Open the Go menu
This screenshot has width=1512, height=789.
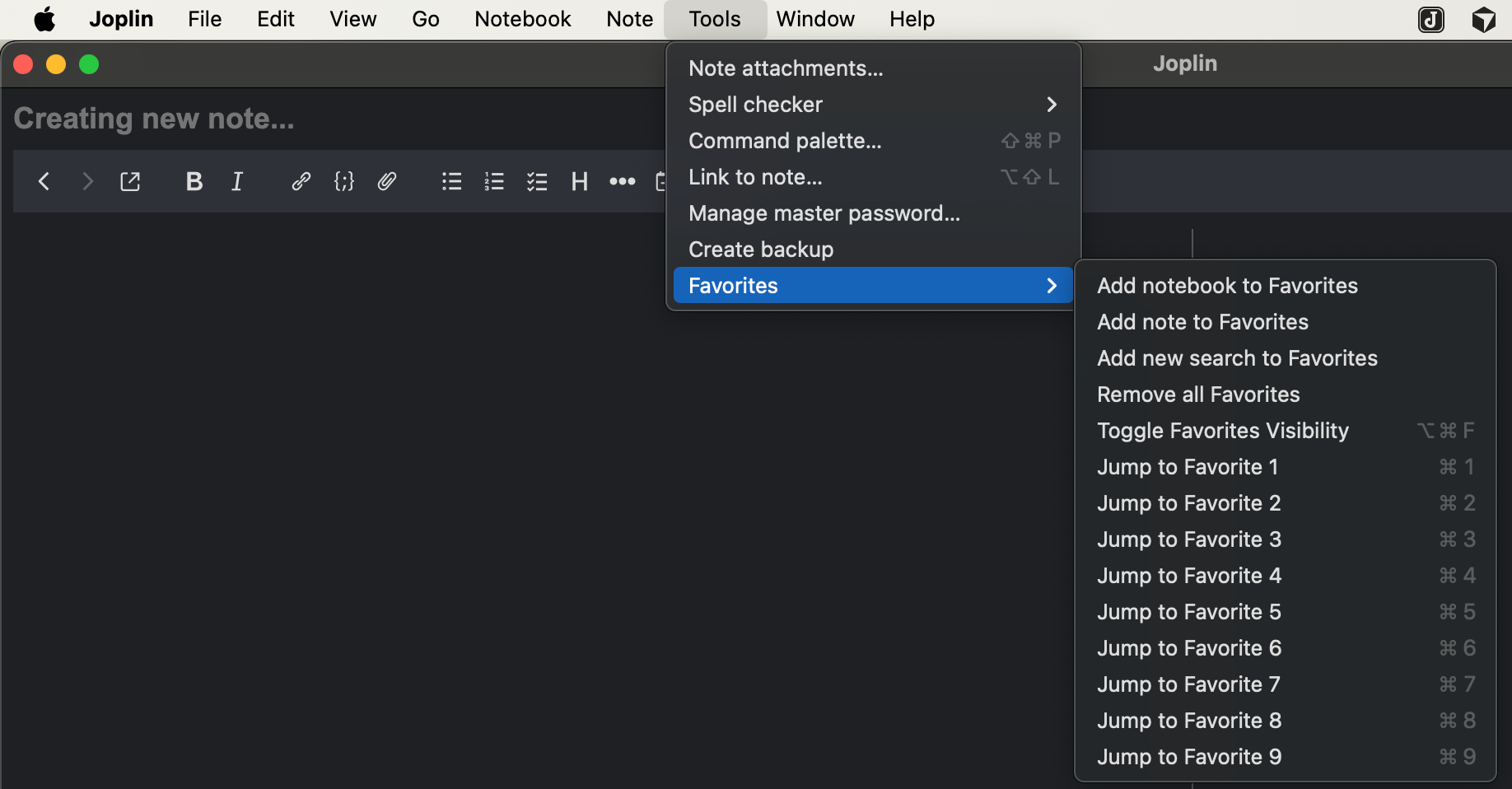pyautogui.click(x=426, y=19)
